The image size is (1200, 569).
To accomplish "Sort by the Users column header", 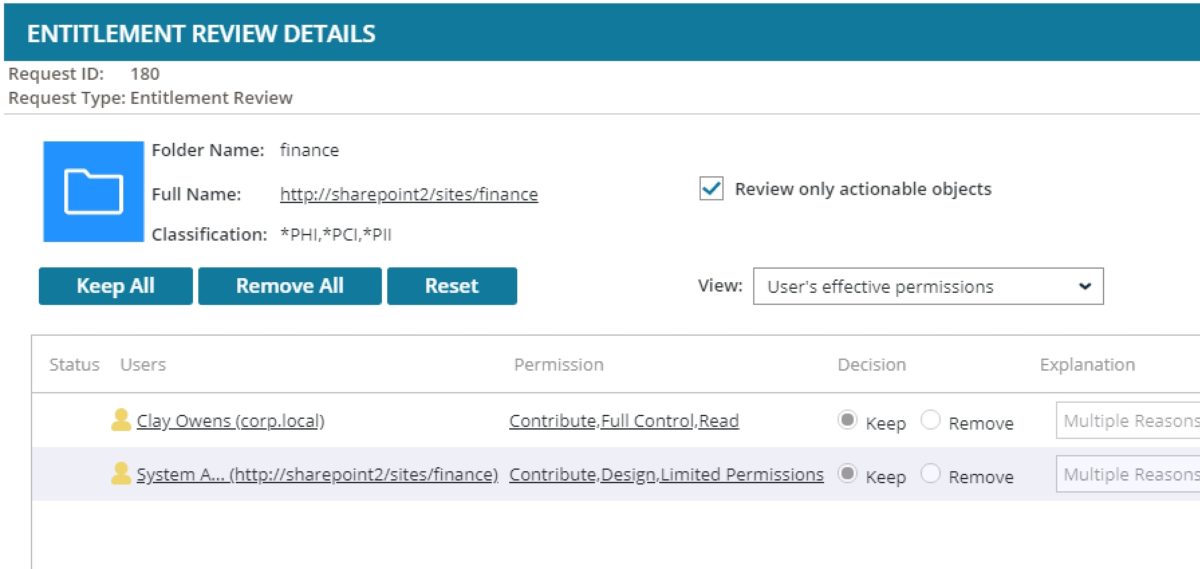I will coord(143,365).
